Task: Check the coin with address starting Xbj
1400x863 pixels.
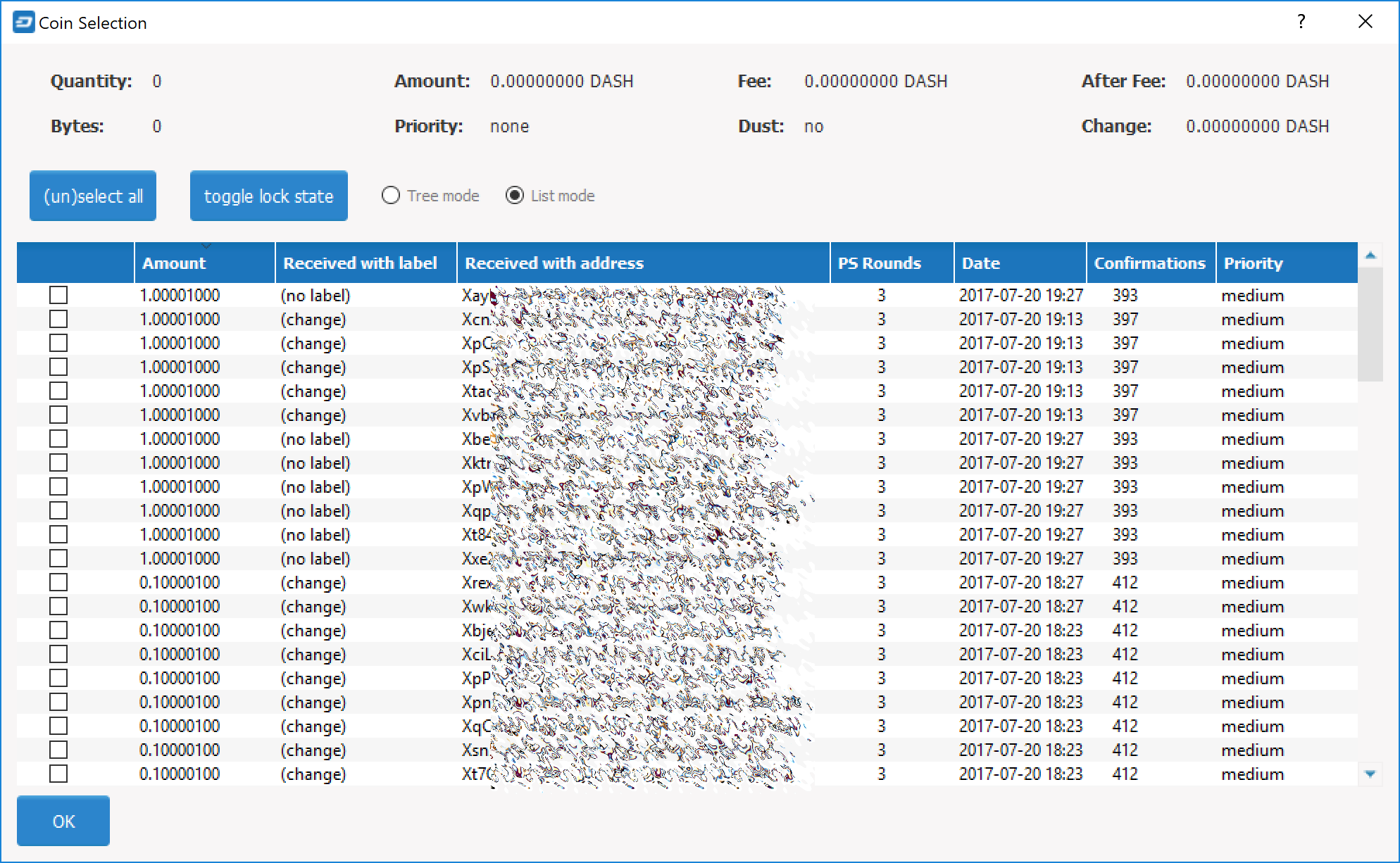Action: (x=58, y=630)
